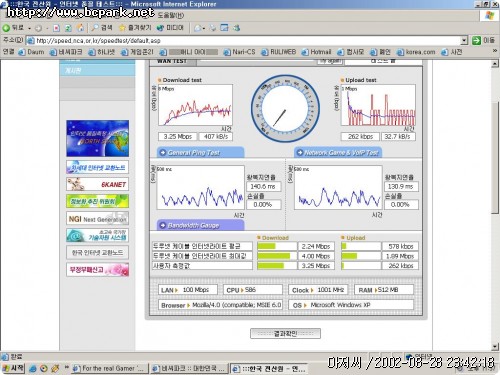Click the Forward arrow icon in toolbar

coord(38,28)
